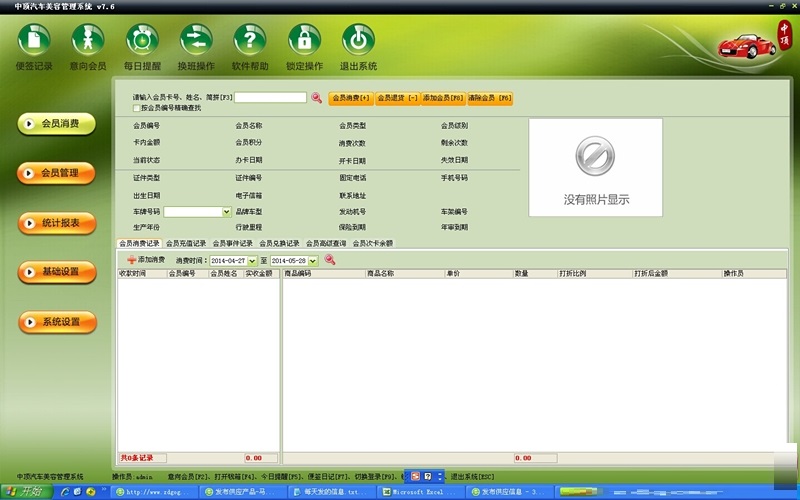The height and width of the screenshot is (500, 800).
Task: Enable 按会员编号精确查找 checkbox
Action: tap(137, 107)
